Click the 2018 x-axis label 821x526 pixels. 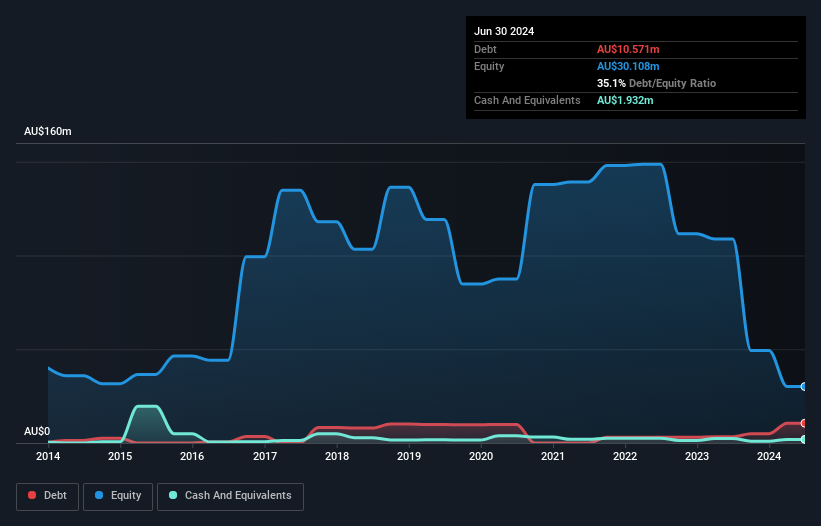[337, 456]
